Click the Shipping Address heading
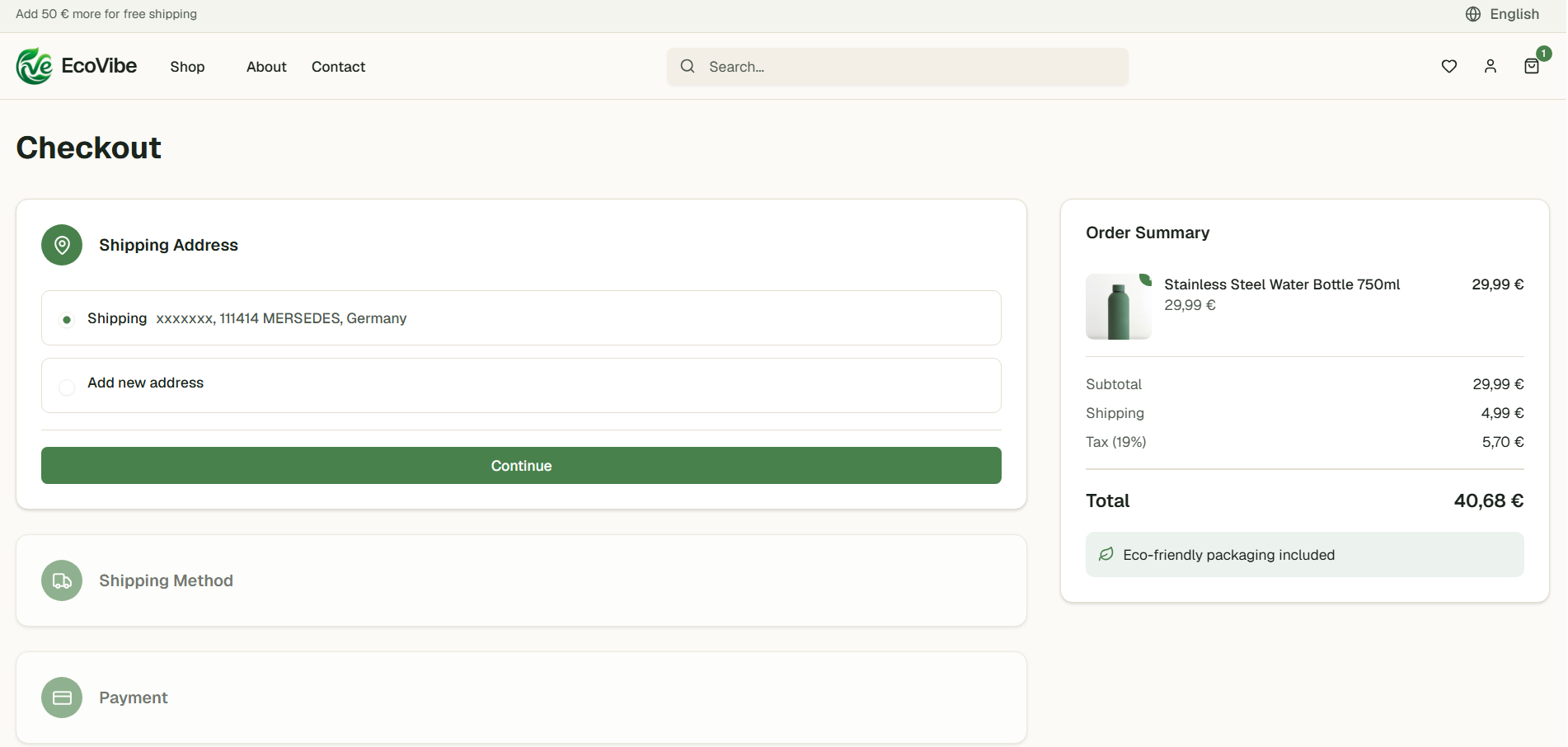This screenshot has width=1568, height=747. tap(168, 245)
